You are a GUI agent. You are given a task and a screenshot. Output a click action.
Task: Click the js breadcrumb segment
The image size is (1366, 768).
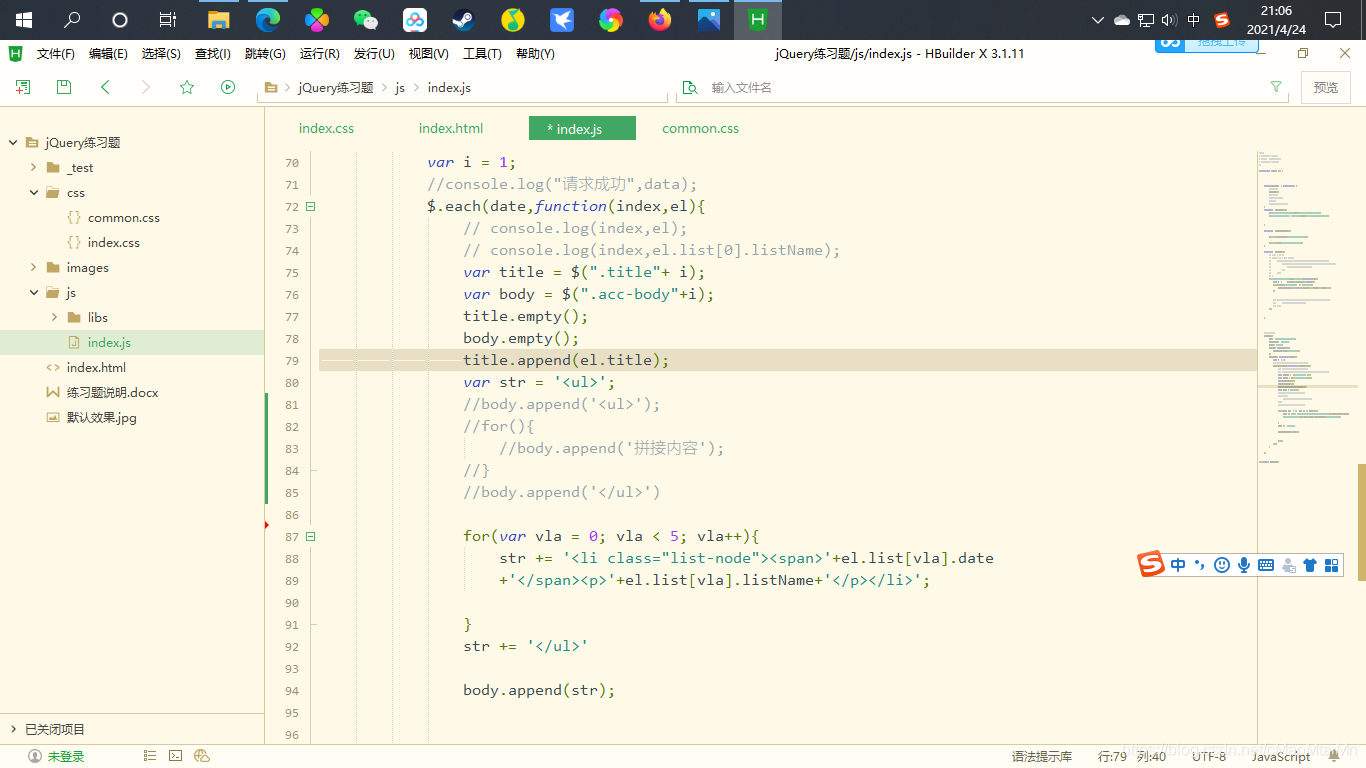pyautogui.click(x=400, y=88)
